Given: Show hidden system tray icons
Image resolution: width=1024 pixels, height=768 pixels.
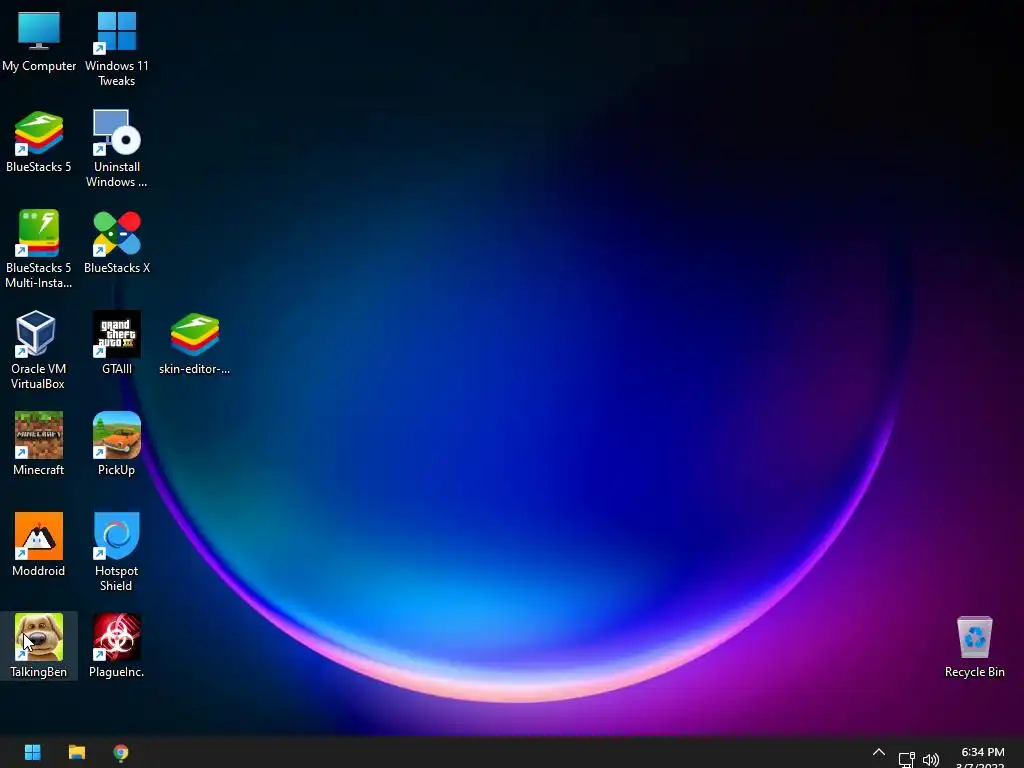Looking at the screenshot, I should click(879, 753).
